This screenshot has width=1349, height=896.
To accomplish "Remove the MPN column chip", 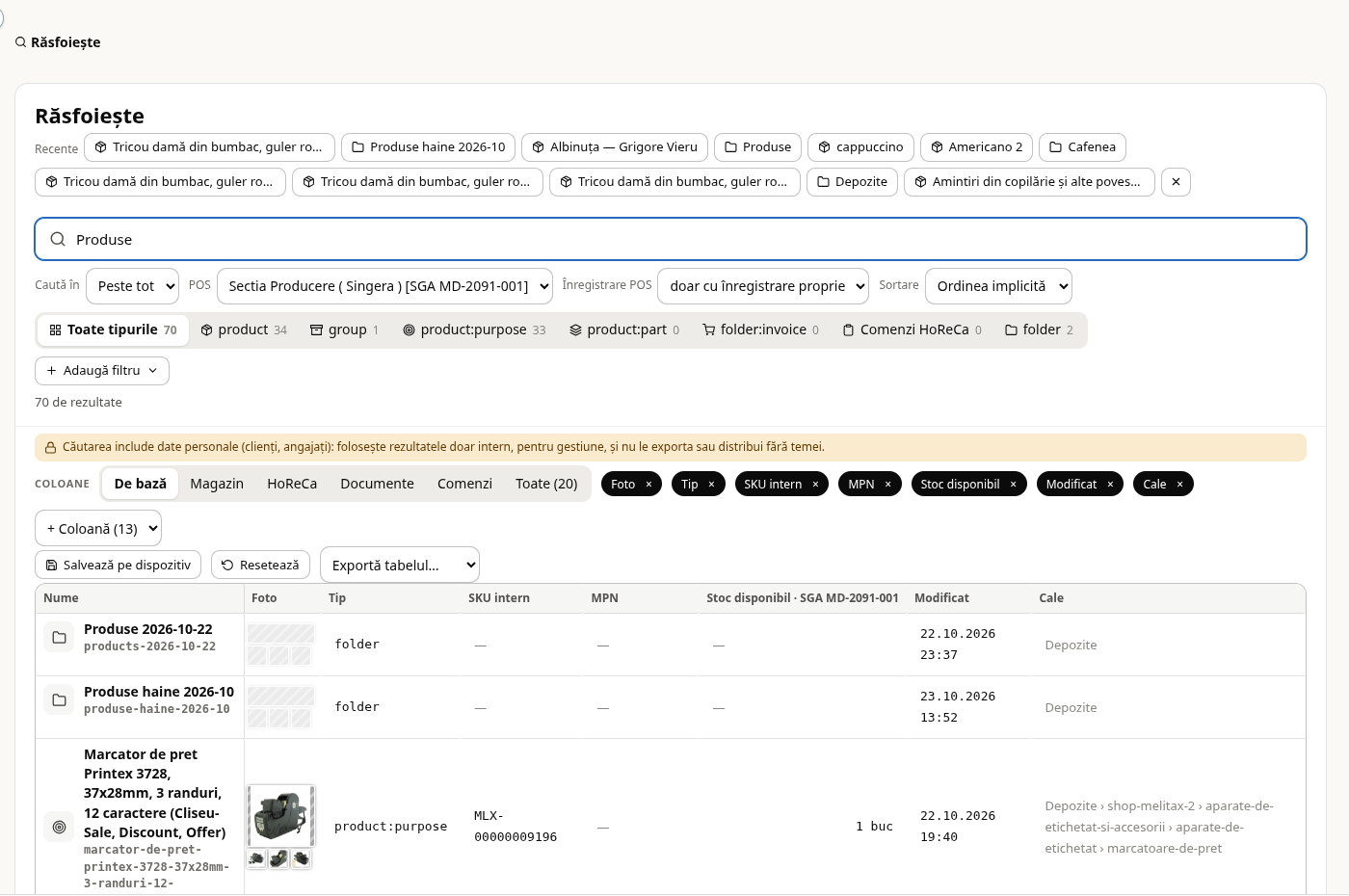I will click(887, 485).
